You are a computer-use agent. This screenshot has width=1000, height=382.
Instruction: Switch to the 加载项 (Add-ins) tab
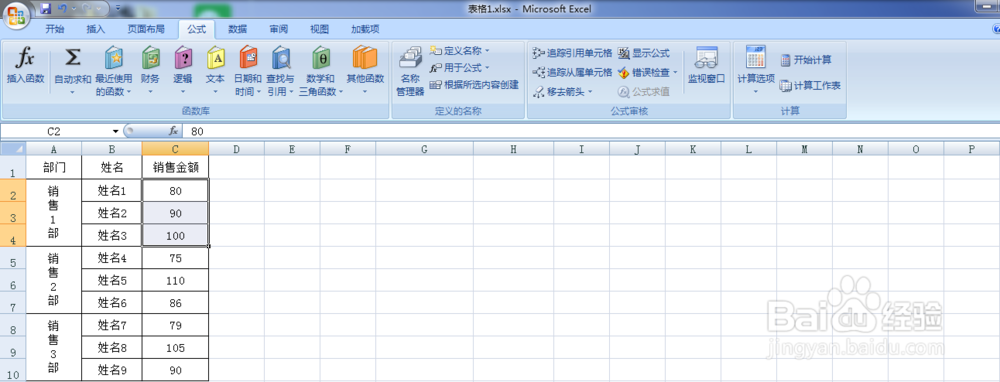coord(365,29)
